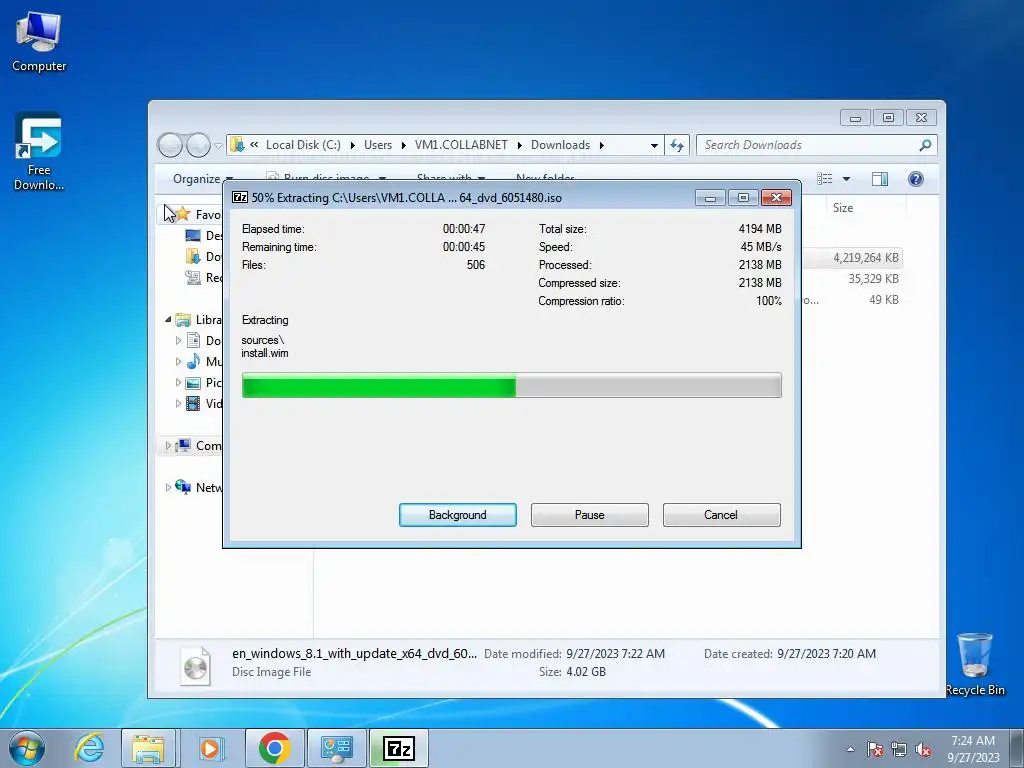Show hidden system tray icons

(850, 749)
